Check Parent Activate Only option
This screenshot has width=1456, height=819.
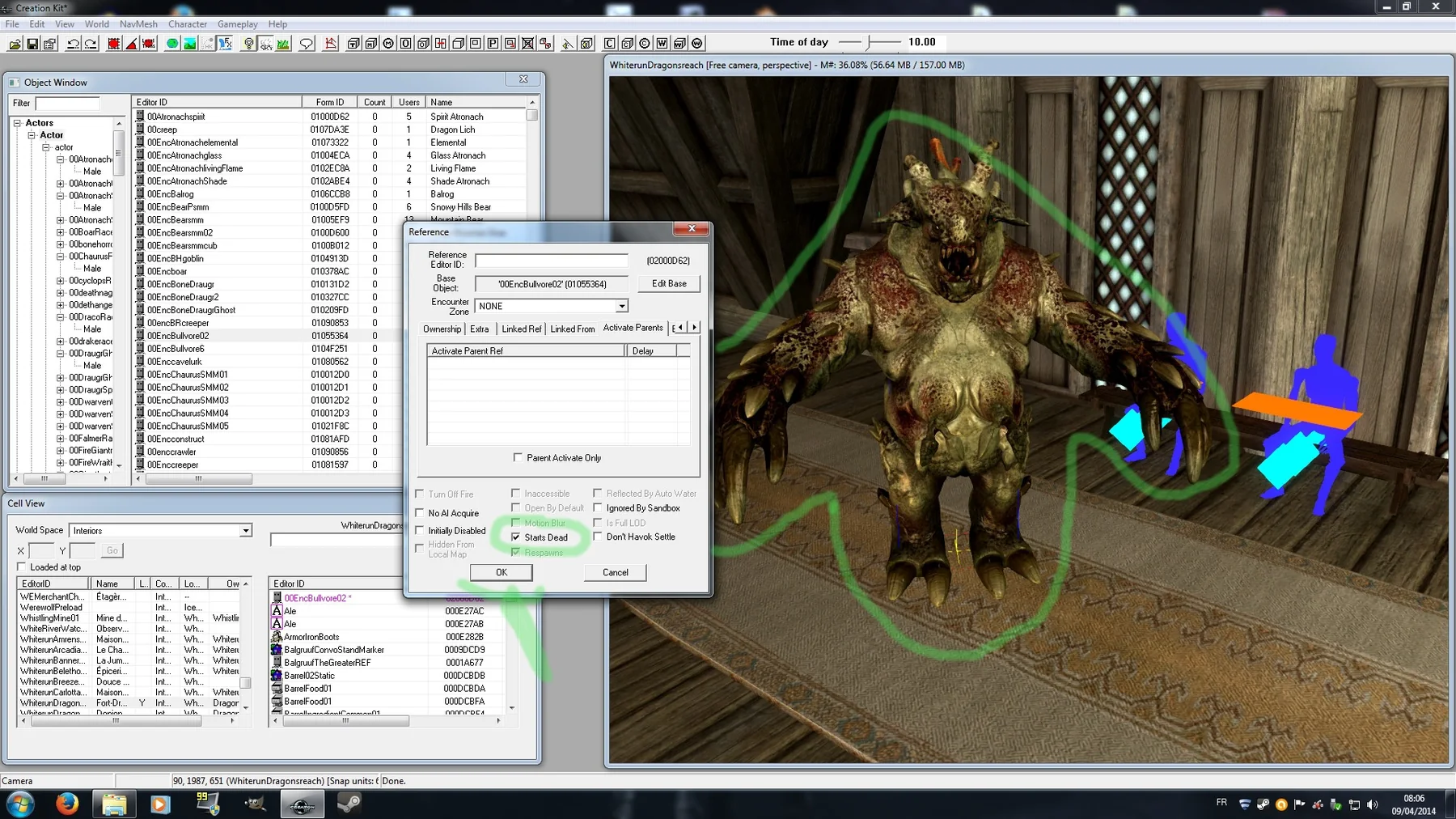(518, 458)
